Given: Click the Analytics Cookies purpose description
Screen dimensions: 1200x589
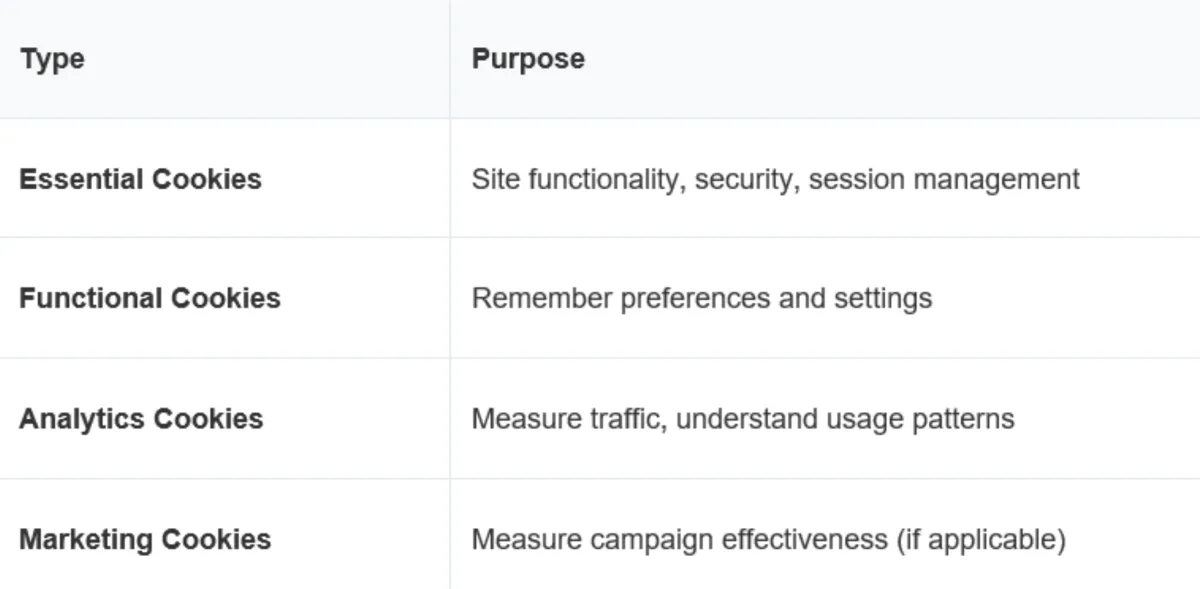Looking at the screenshot, I should (742, 418).
